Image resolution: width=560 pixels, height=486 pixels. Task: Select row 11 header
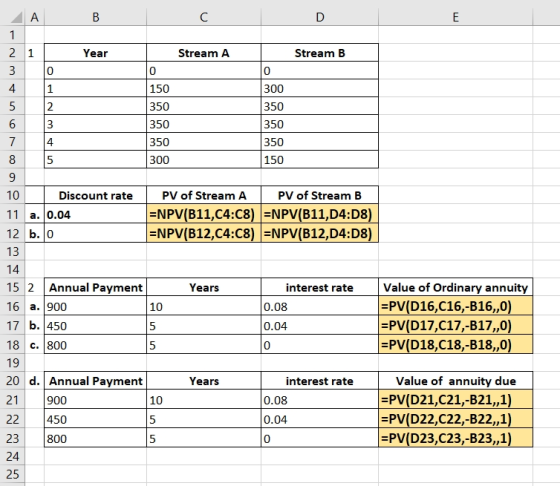pos(12,215)
